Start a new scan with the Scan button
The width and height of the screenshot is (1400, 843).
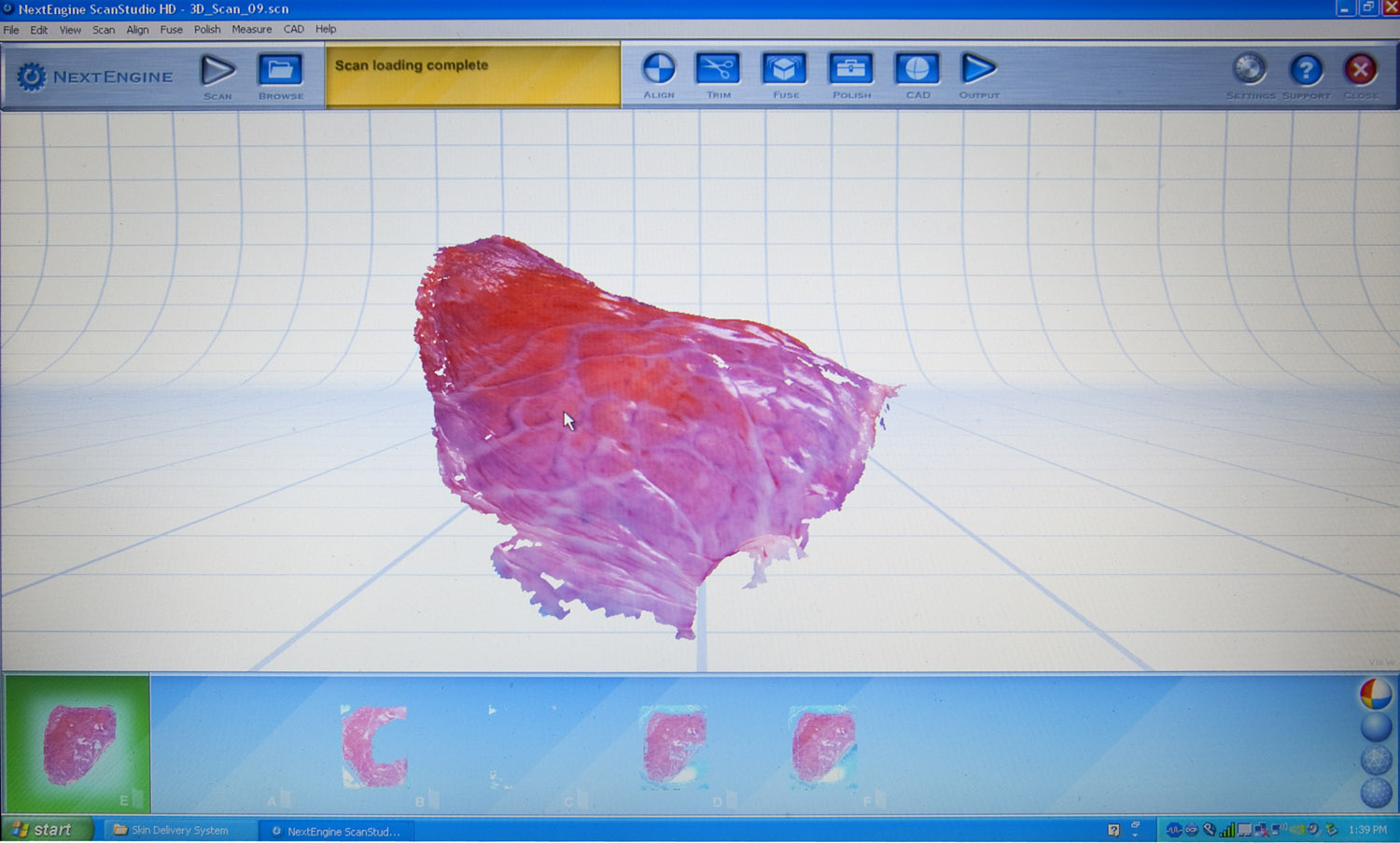point(217,73)
